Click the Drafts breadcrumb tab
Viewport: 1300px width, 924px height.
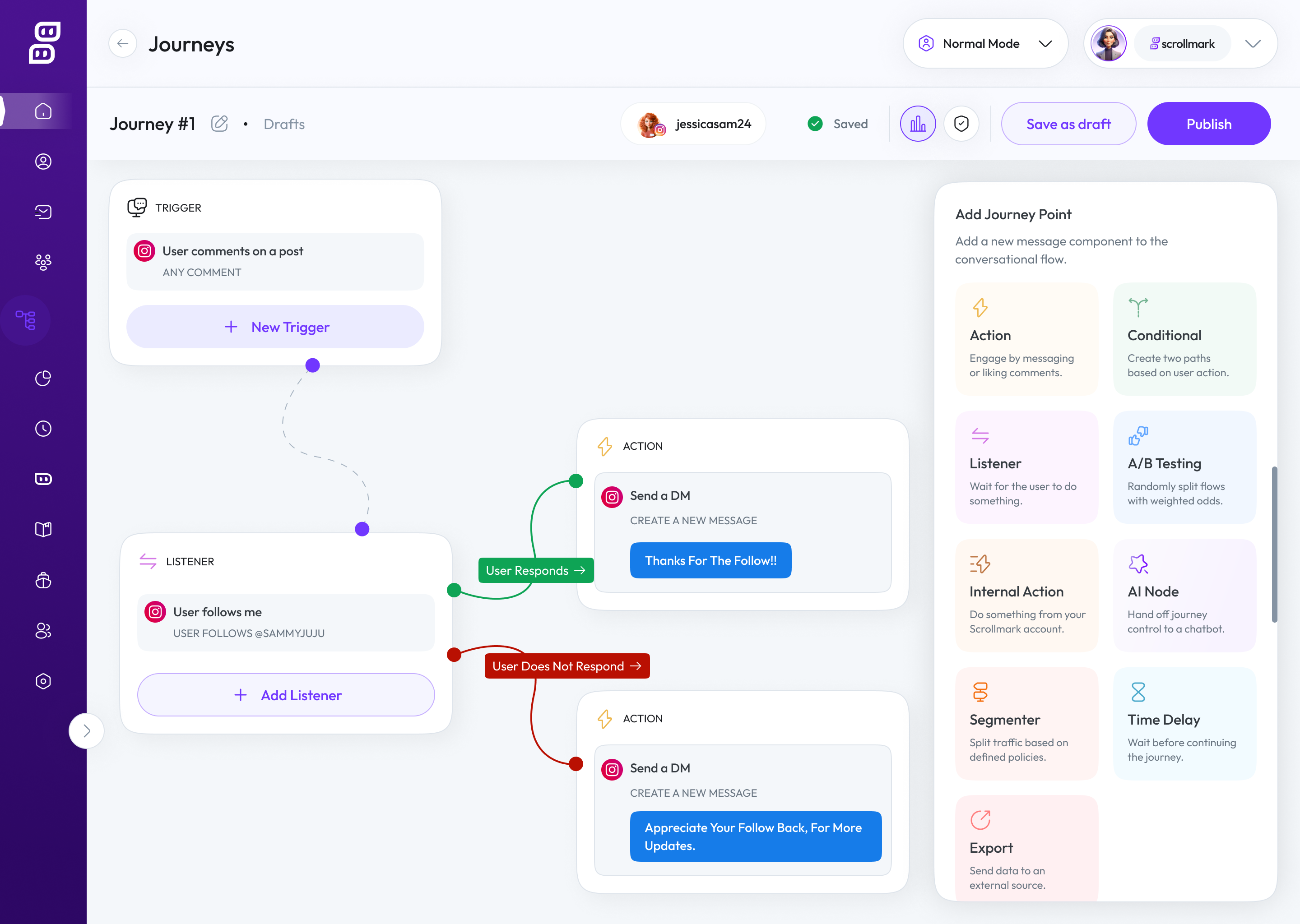284,124
